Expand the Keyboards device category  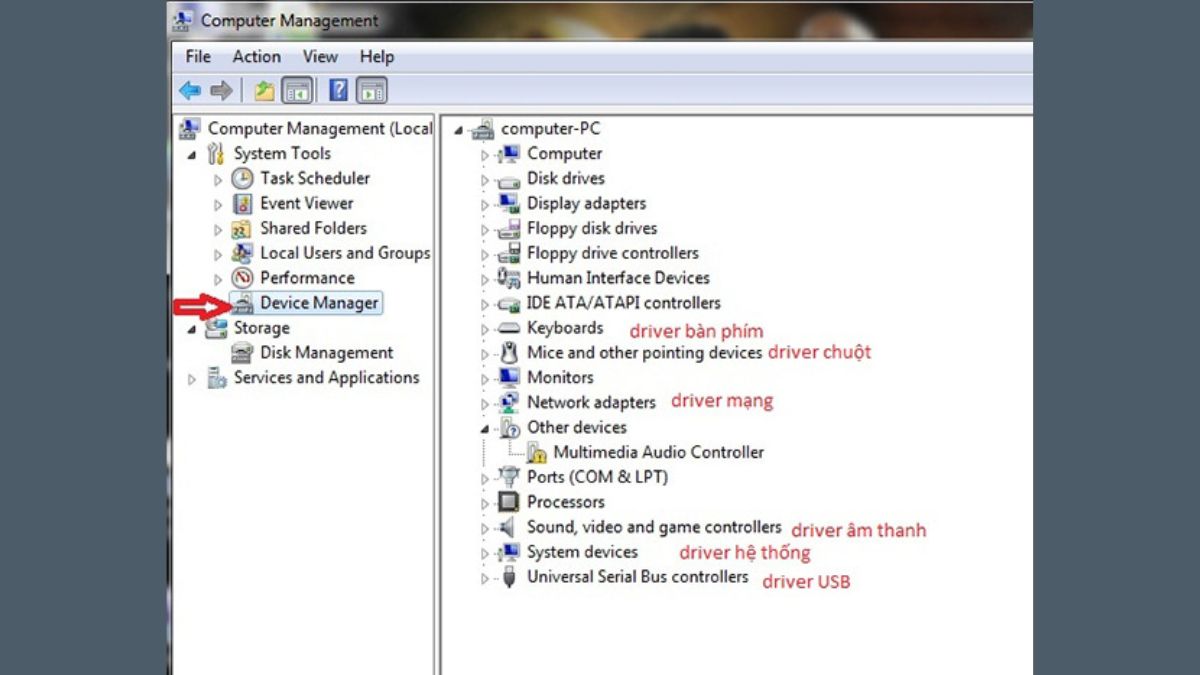pos(484,328)
